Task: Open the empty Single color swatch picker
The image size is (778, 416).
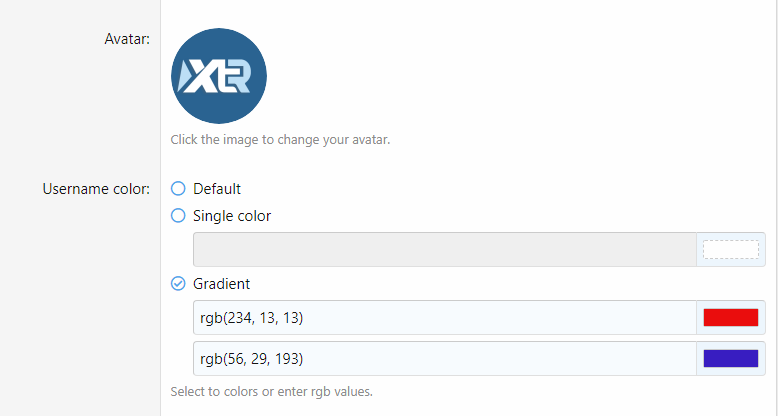Action: point(730,249)
